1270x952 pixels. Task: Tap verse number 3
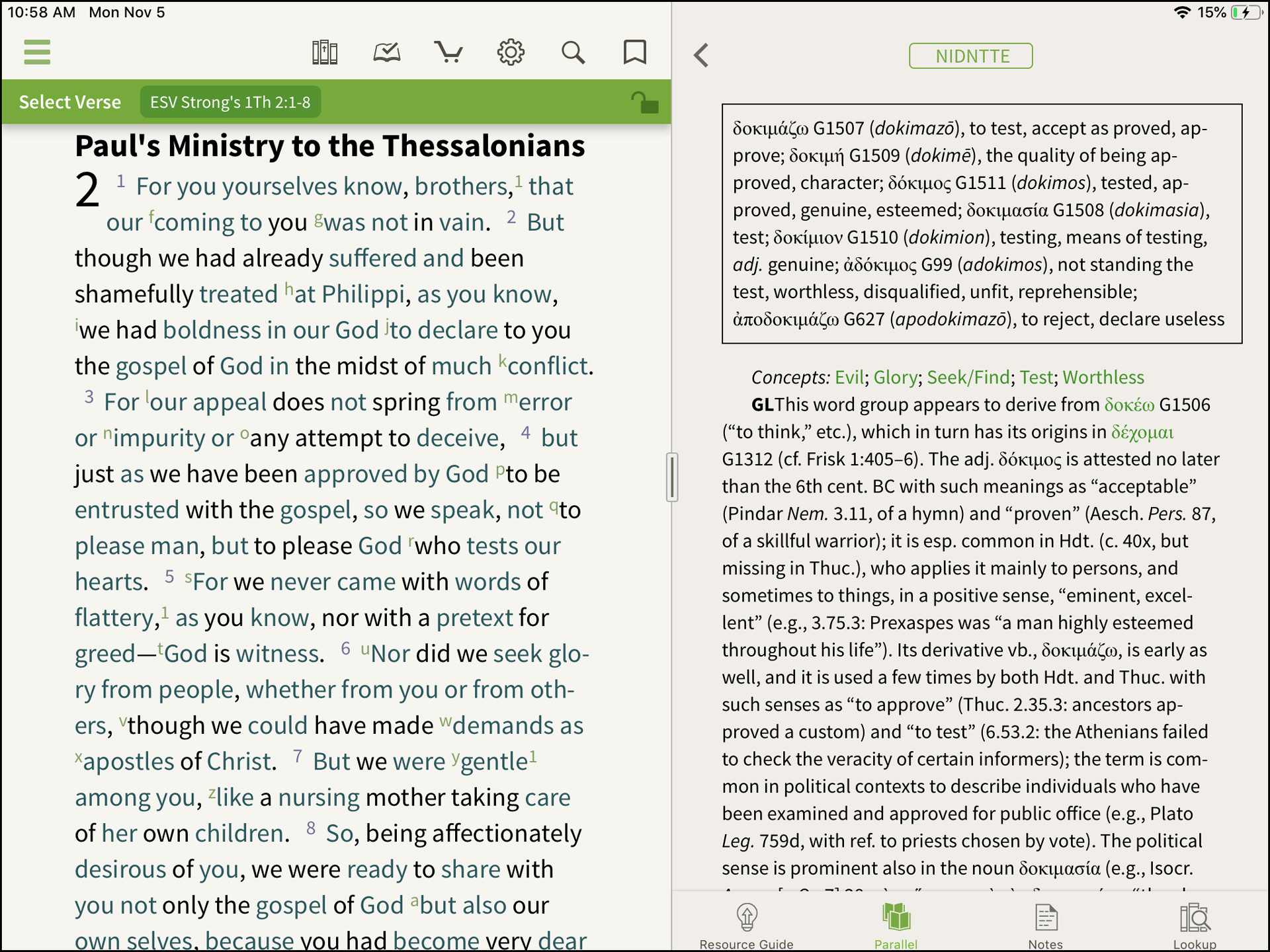point(89,396)
